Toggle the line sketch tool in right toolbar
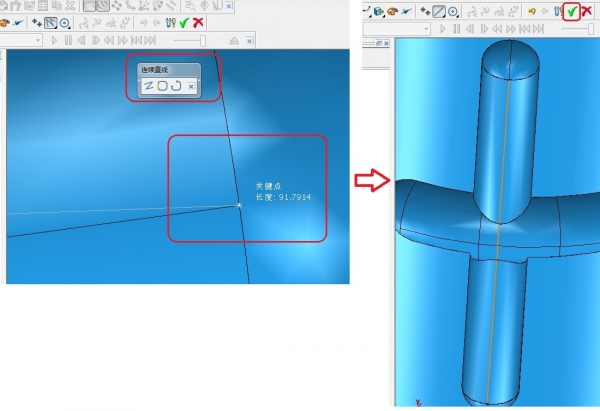This screenshot has height=411, width=600. coord(439,12)
